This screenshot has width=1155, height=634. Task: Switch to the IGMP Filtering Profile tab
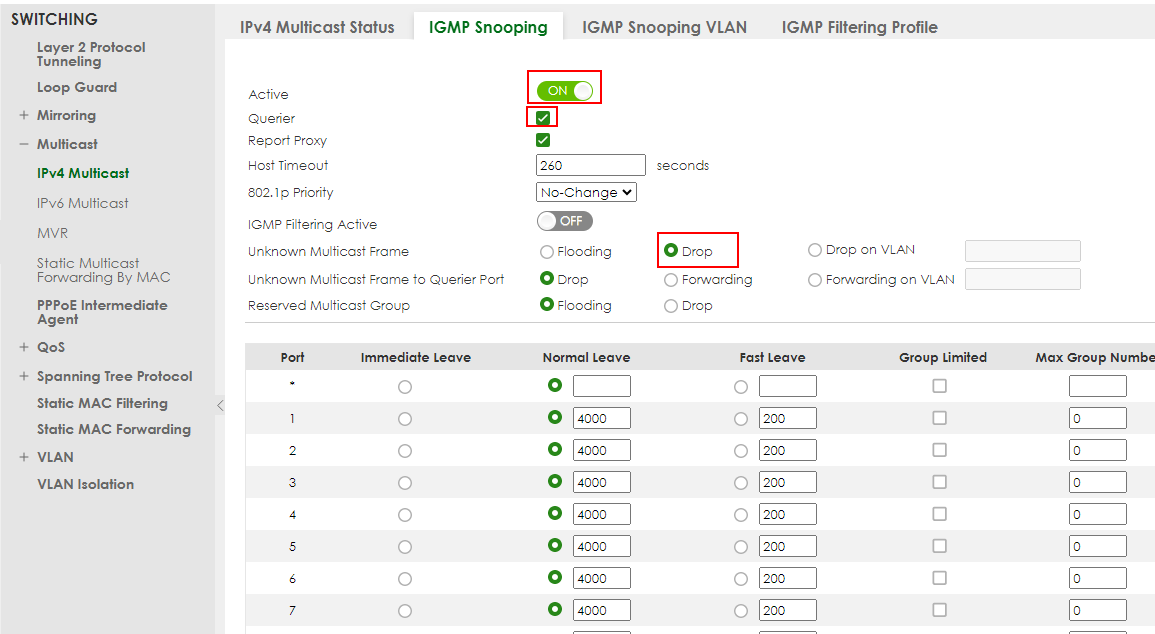pyautogui.click(x=859, y=27)
